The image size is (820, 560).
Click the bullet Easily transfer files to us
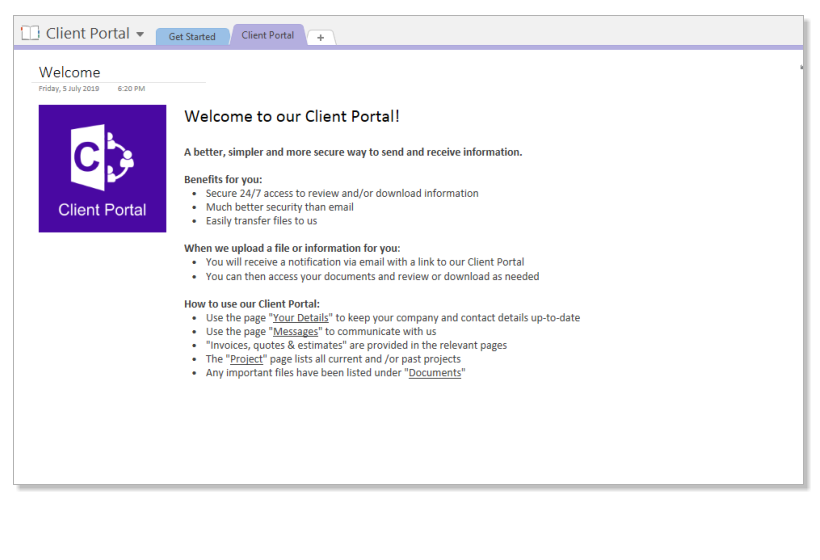[261, 221]
